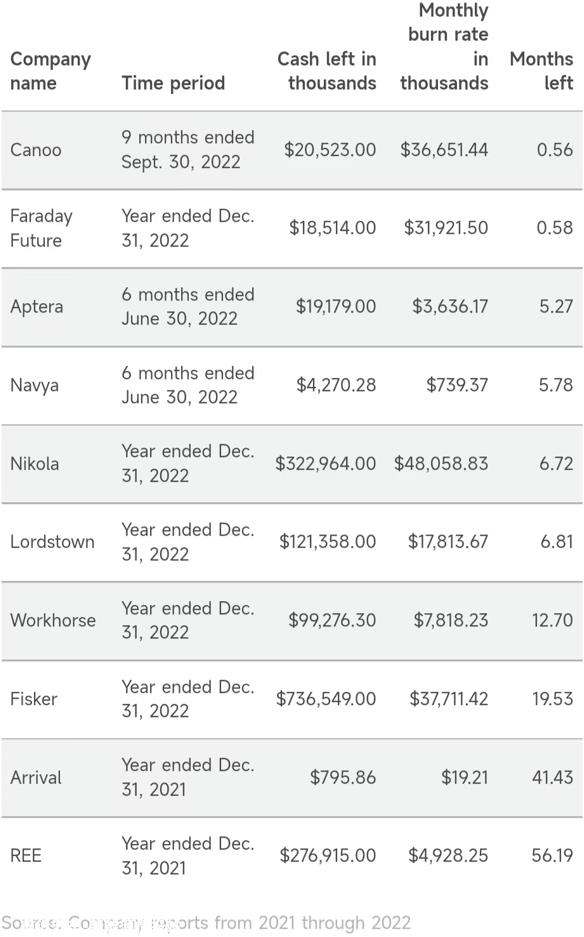Viewport: 584px width, 937px height.
Task: Click Arrival burn rate $19.21
Action: (464, 777)
